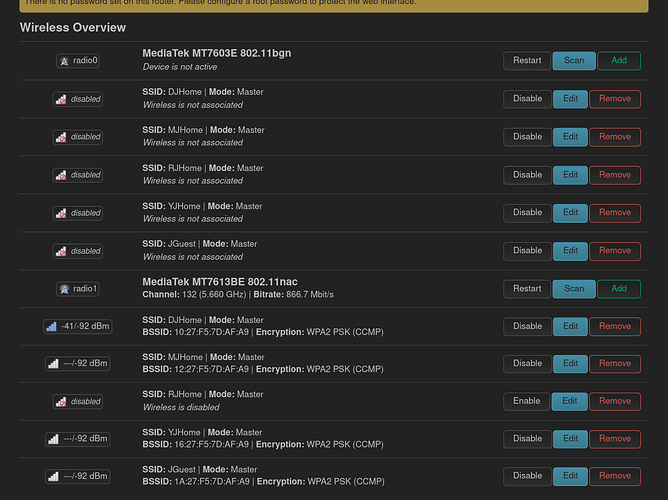
Task: Edit the unassociated radio0 RJHome network
Action: click(x=570, y=175)
